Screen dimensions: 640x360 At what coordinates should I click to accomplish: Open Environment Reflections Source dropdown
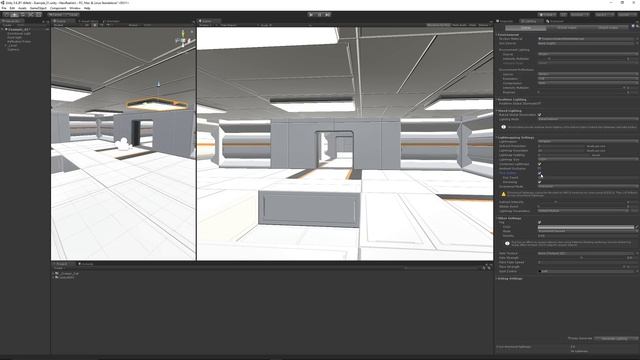coord(588,74)
